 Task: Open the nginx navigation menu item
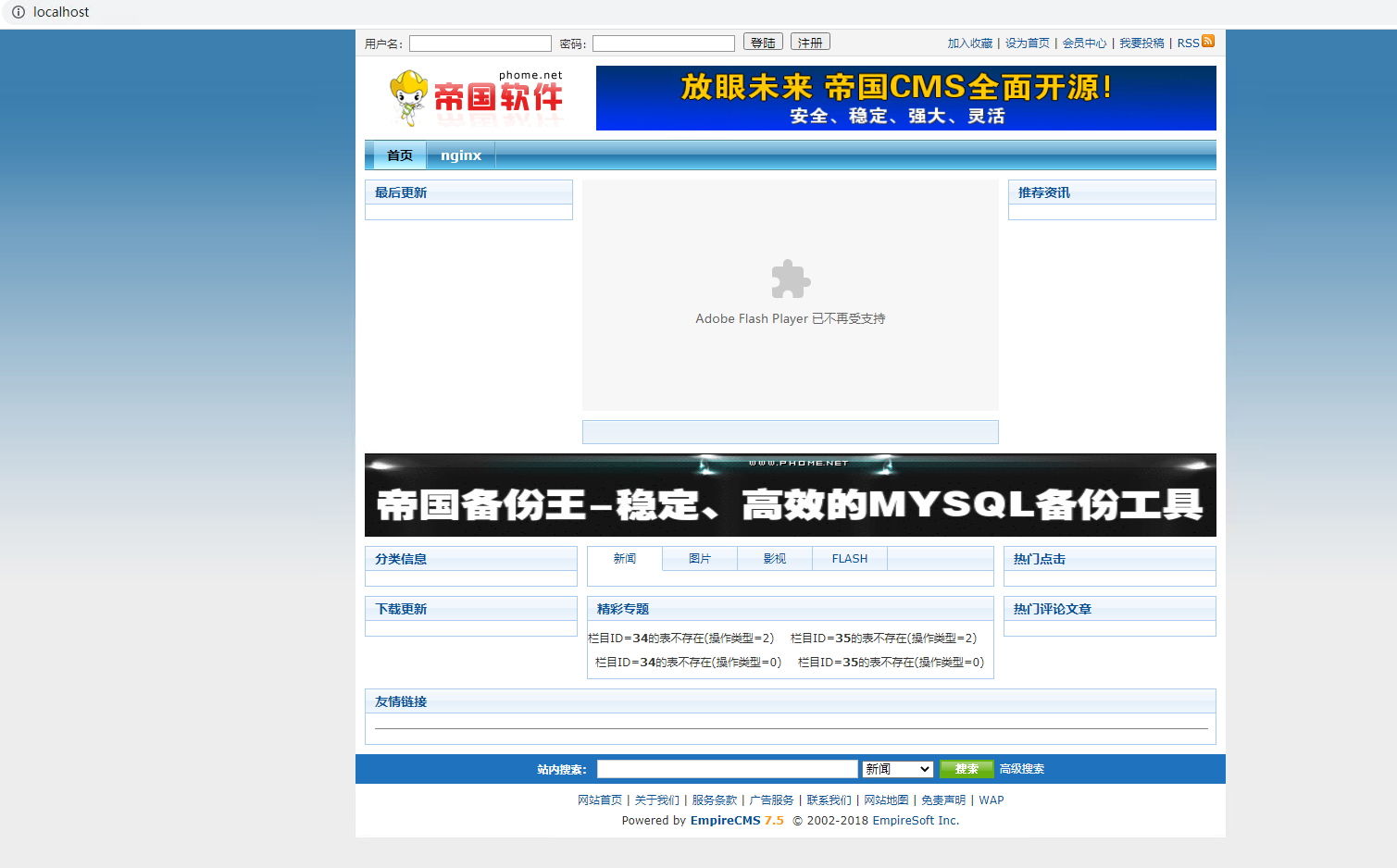[x=460, y=155]
